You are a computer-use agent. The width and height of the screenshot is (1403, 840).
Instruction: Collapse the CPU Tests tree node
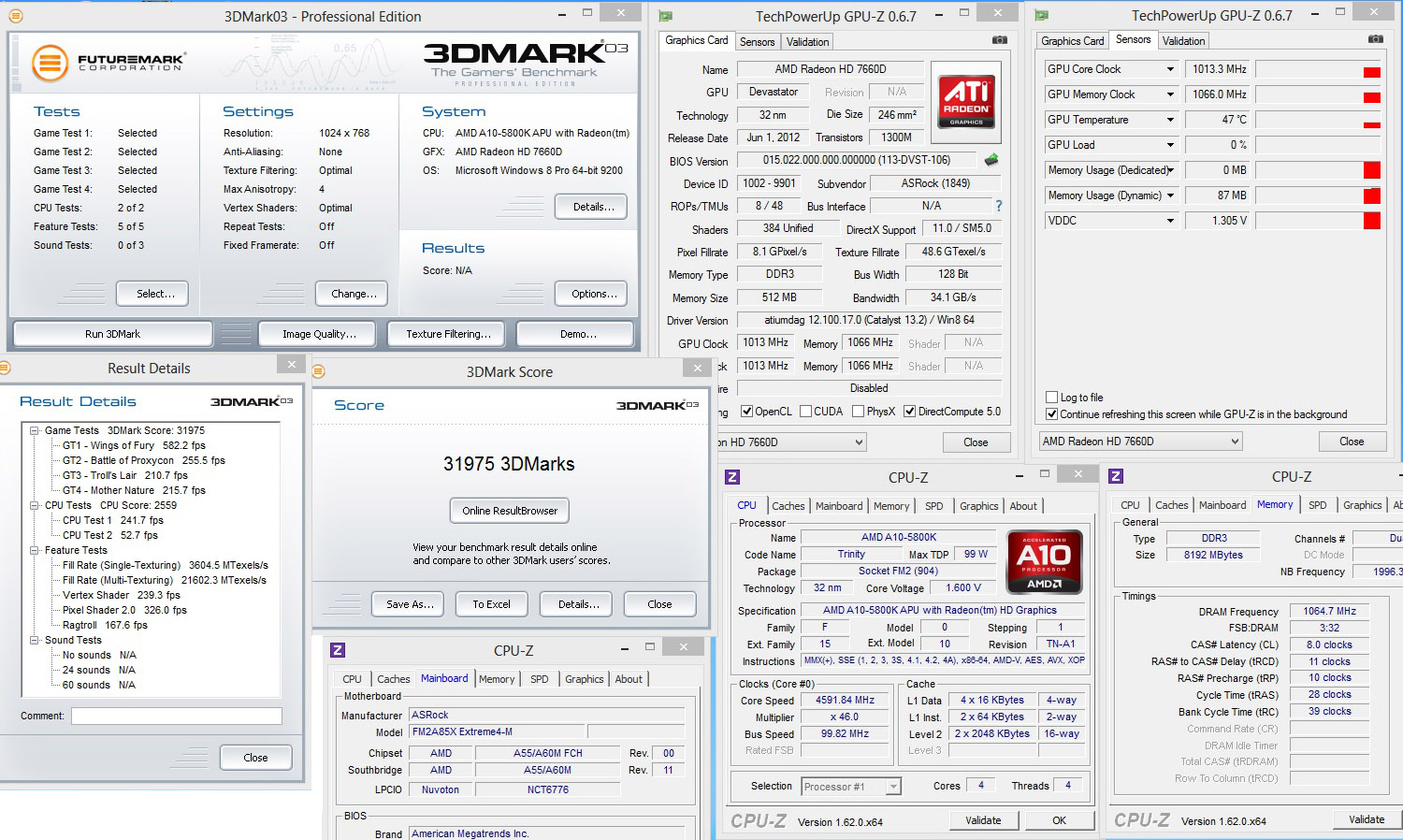click(x=34, y=505)
